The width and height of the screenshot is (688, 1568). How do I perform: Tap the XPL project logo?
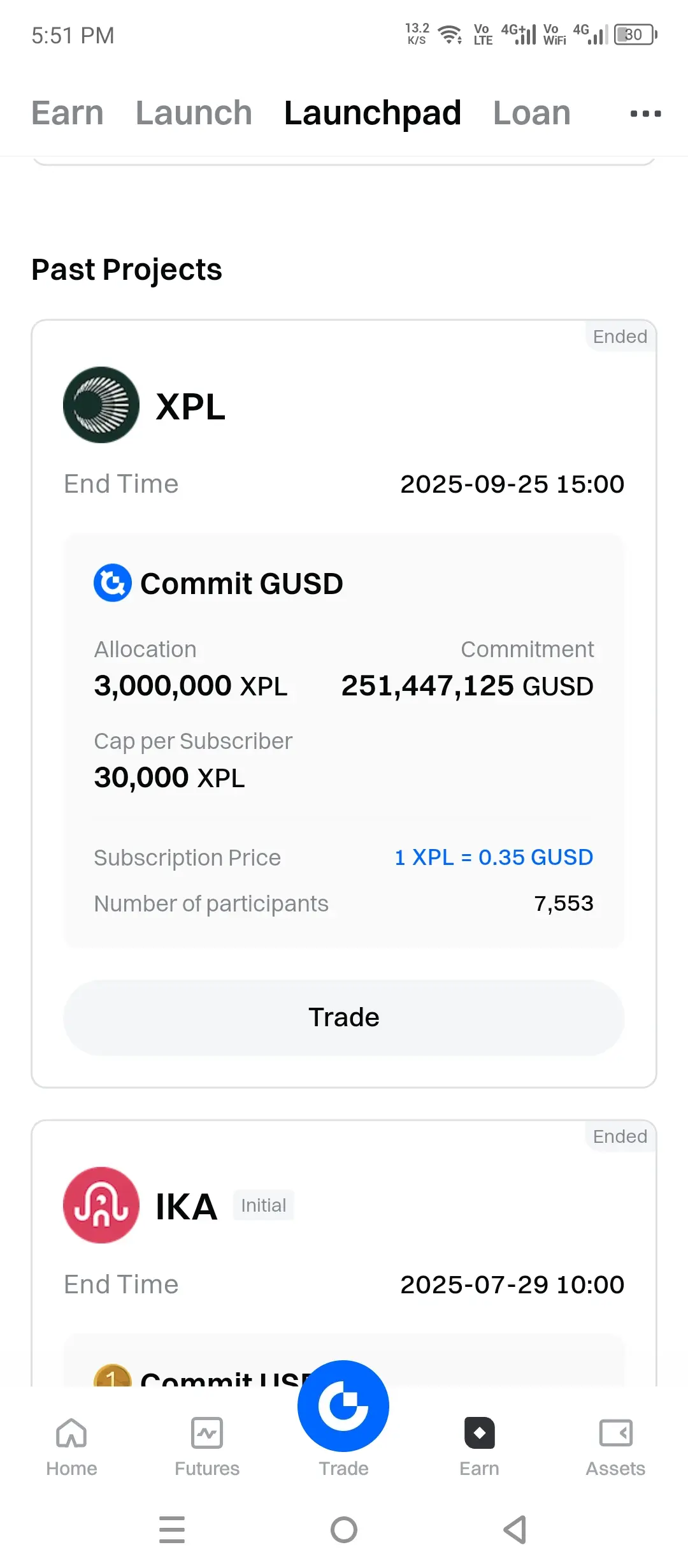point(101,405)
